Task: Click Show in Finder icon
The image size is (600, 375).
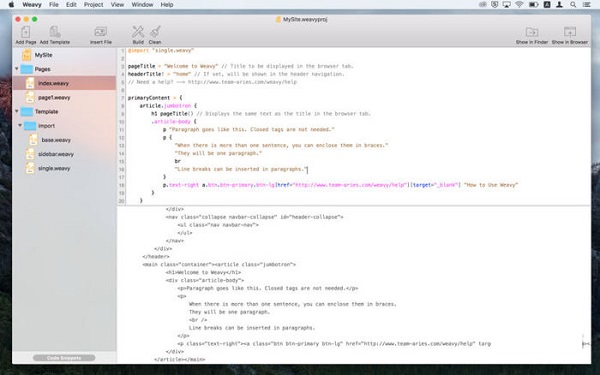Action: 532,32
